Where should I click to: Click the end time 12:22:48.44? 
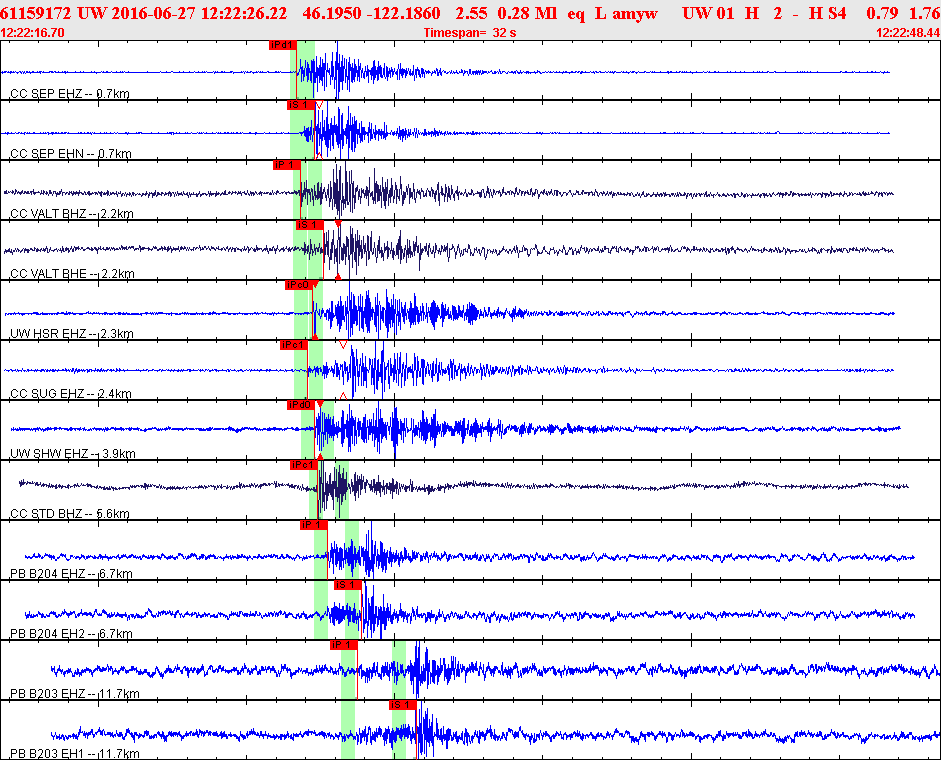point(907,32)
